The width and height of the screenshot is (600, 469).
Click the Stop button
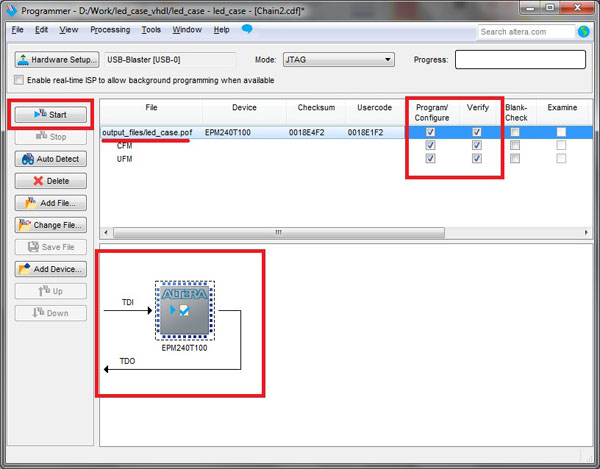click(x=51, y=137)
